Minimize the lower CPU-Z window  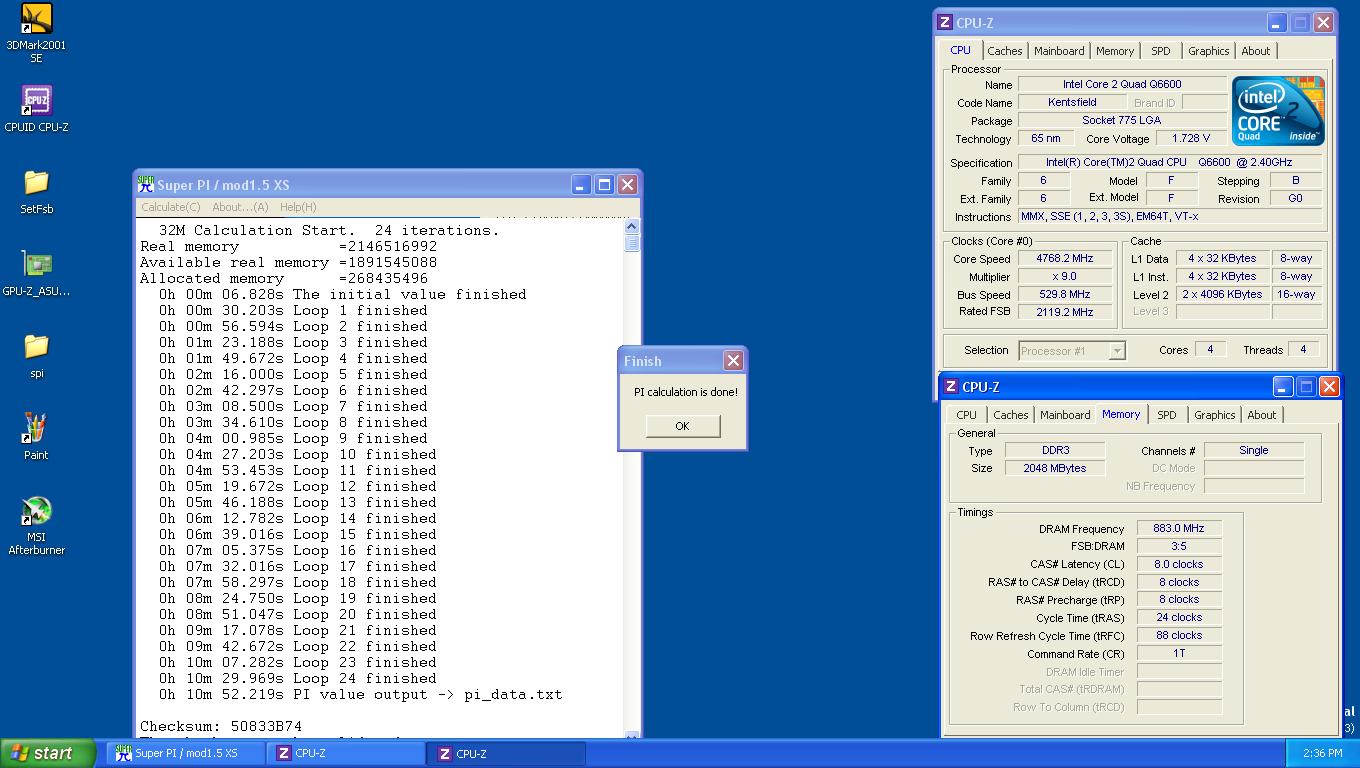(x=1283, y=386)
